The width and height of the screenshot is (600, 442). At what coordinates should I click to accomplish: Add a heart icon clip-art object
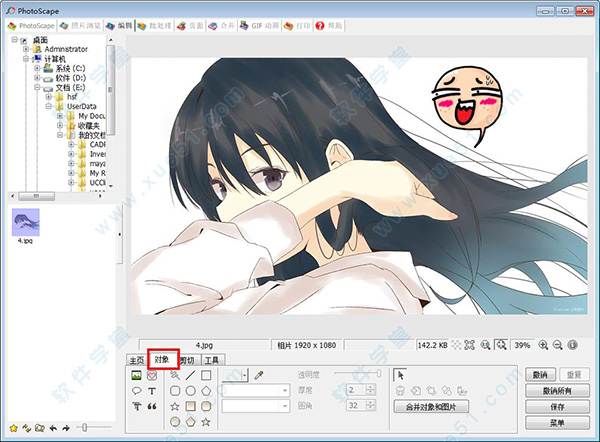click(152, 375)
